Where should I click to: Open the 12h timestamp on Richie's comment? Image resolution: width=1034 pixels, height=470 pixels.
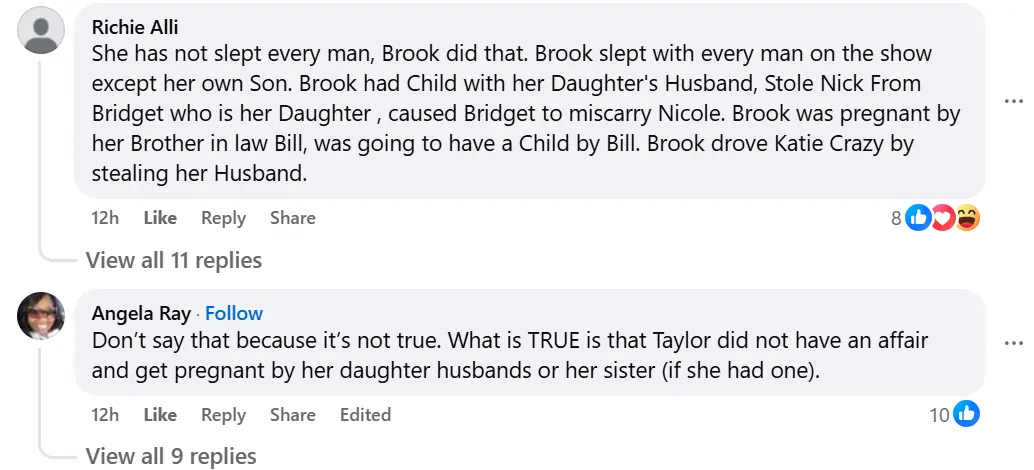[x=105, y=218]
